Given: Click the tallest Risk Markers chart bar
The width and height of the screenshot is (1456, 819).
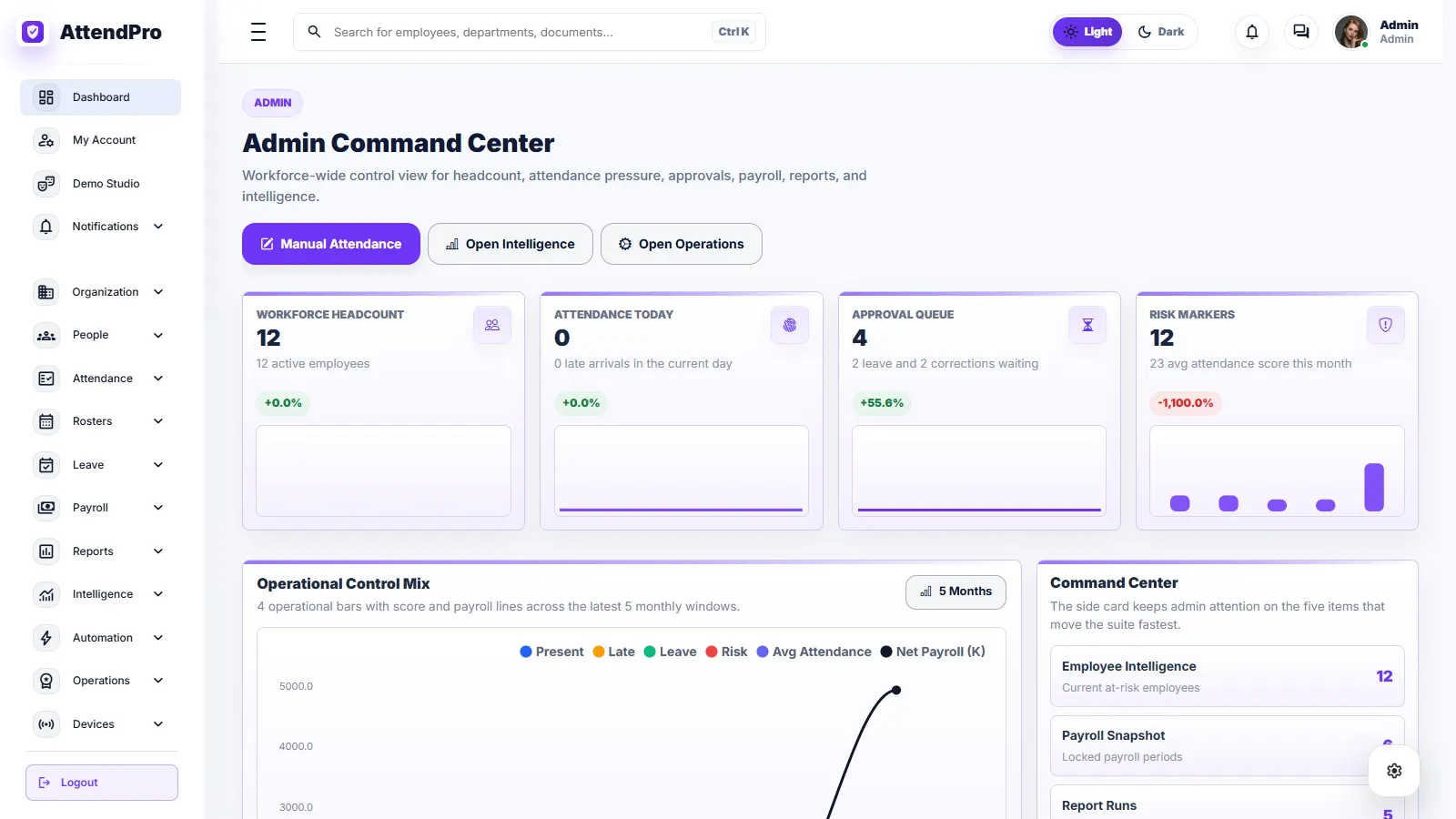Looking at the screenshot, I should [x=1374, y=487].
